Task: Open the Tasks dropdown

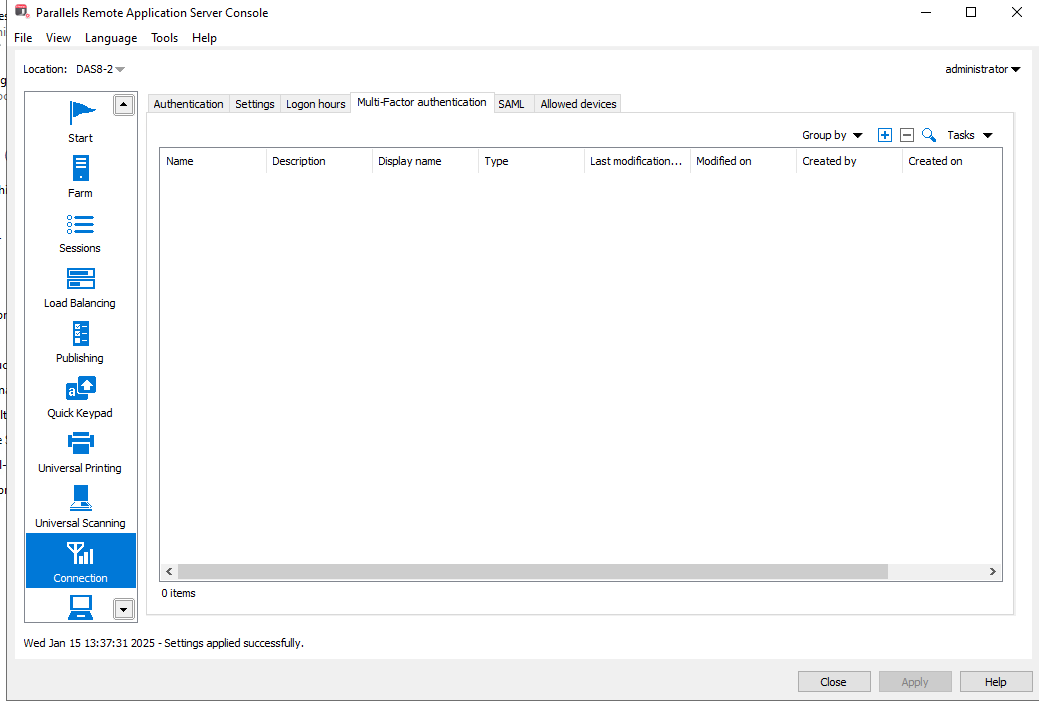Action: [969, 135]
